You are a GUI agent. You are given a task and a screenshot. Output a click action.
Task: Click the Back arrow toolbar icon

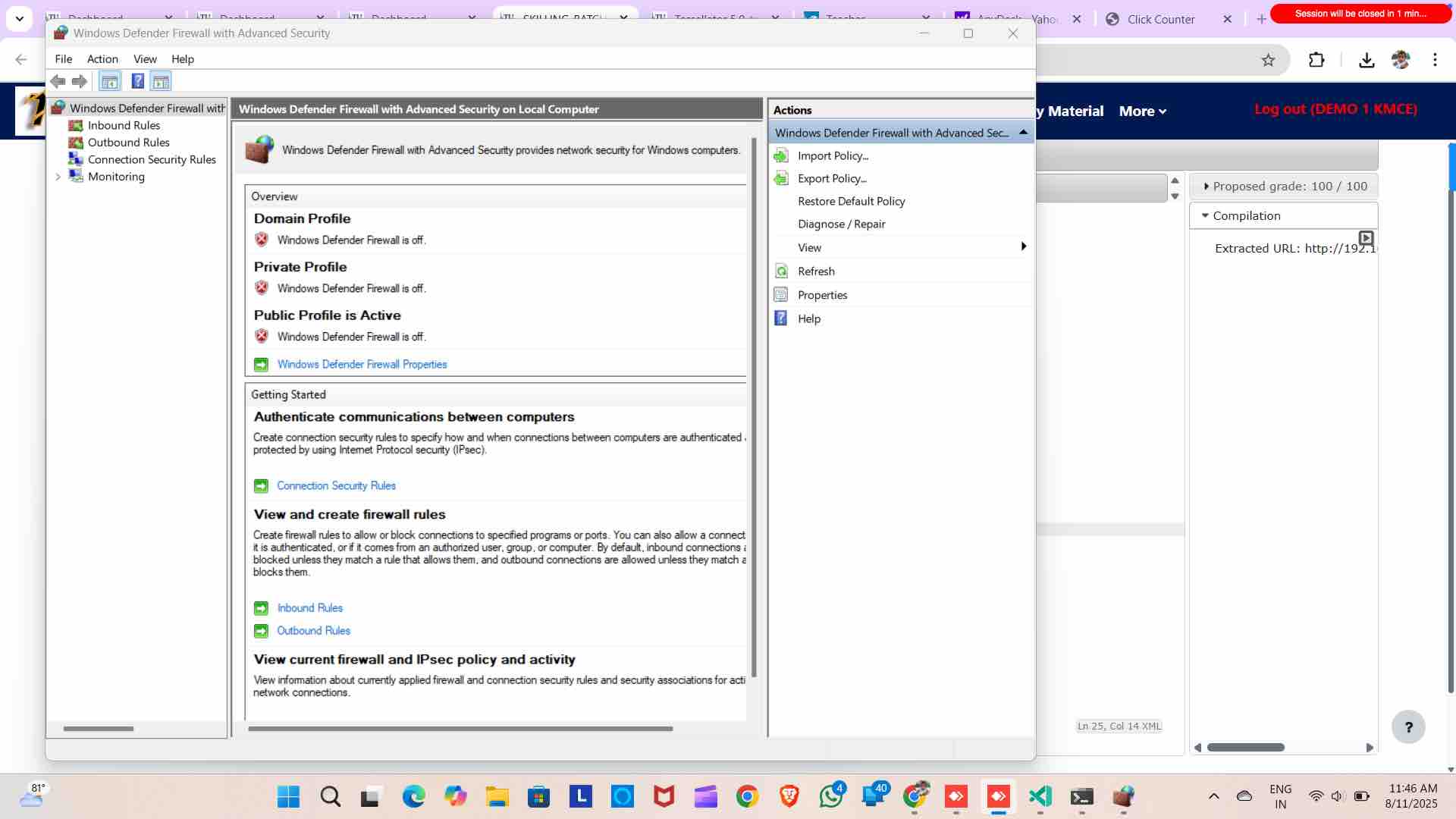point(58,81)
